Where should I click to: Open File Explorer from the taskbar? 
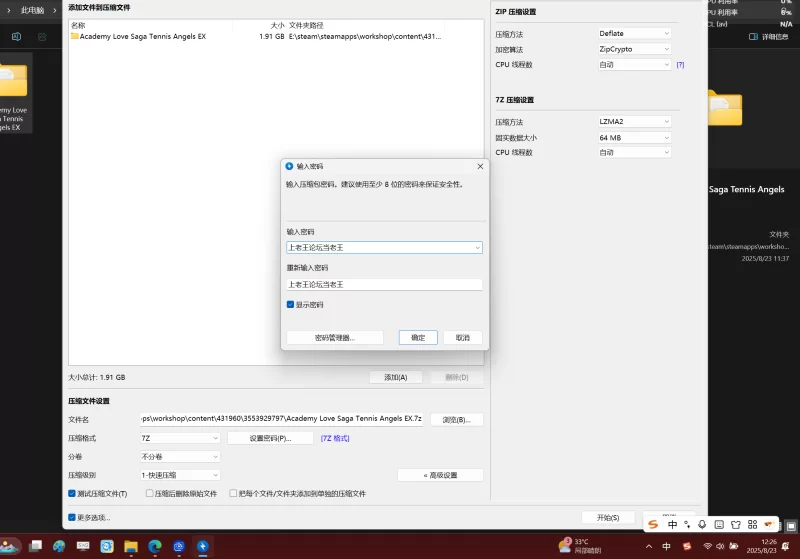click(131, 546)
